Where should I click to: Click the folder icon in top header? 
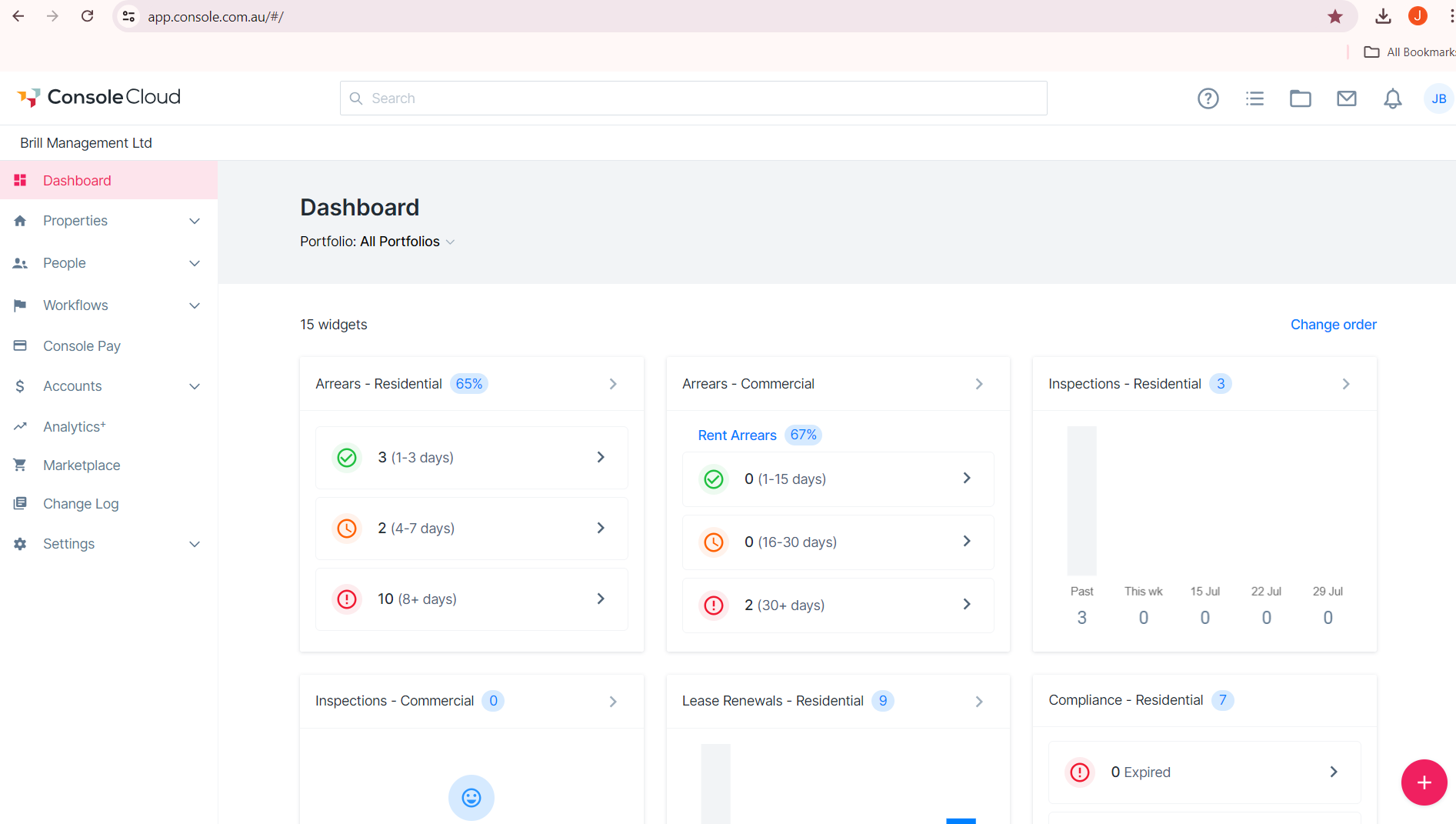tap(1301, 98)
